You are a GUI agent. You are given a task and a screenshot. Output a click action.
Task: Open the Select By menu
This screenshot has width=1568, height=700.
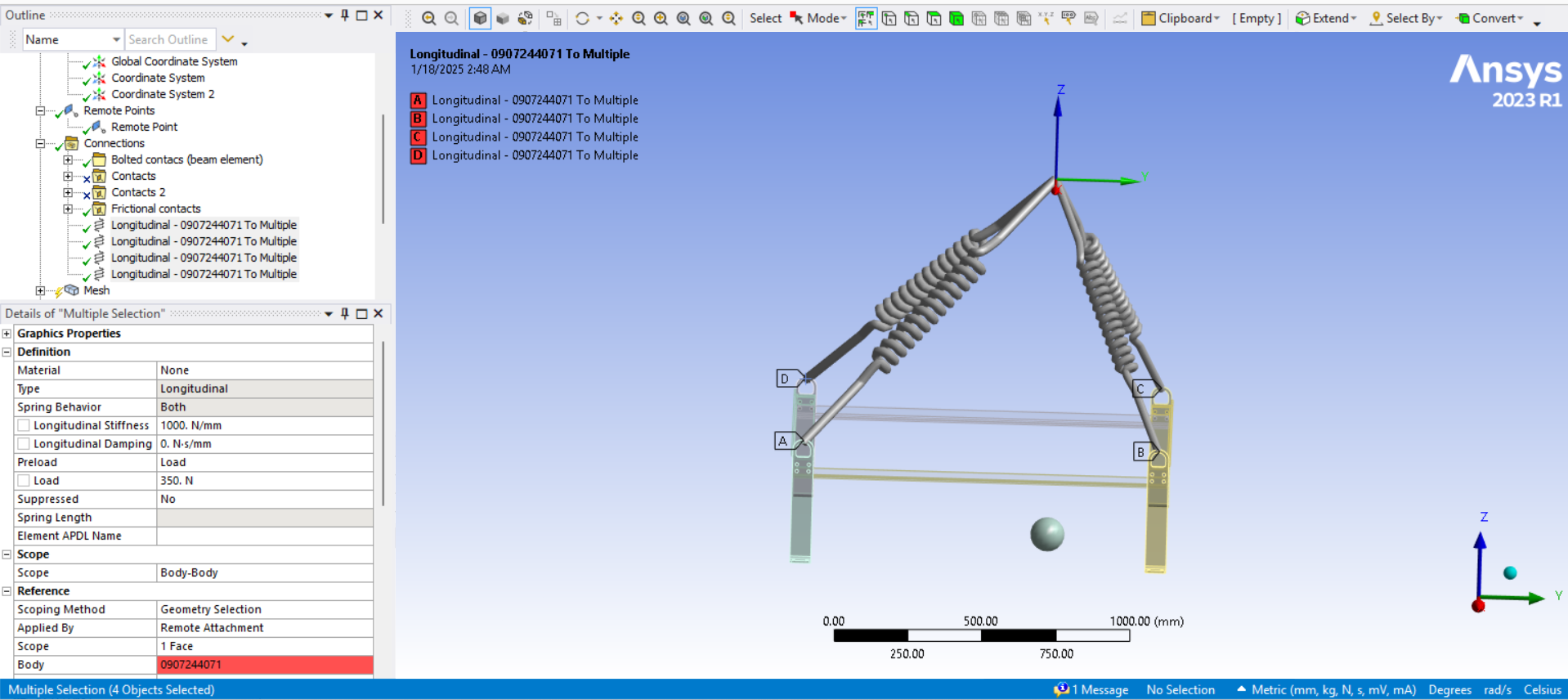point(1406,18)
